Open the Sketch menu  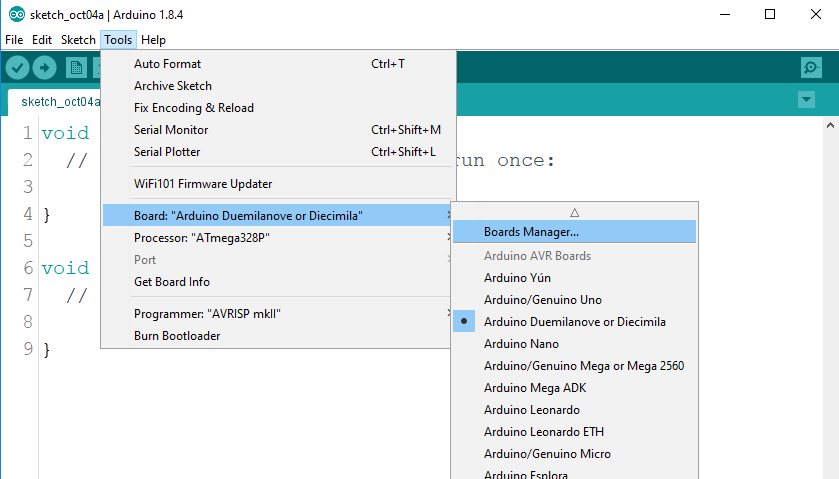[x=78, y=40]
